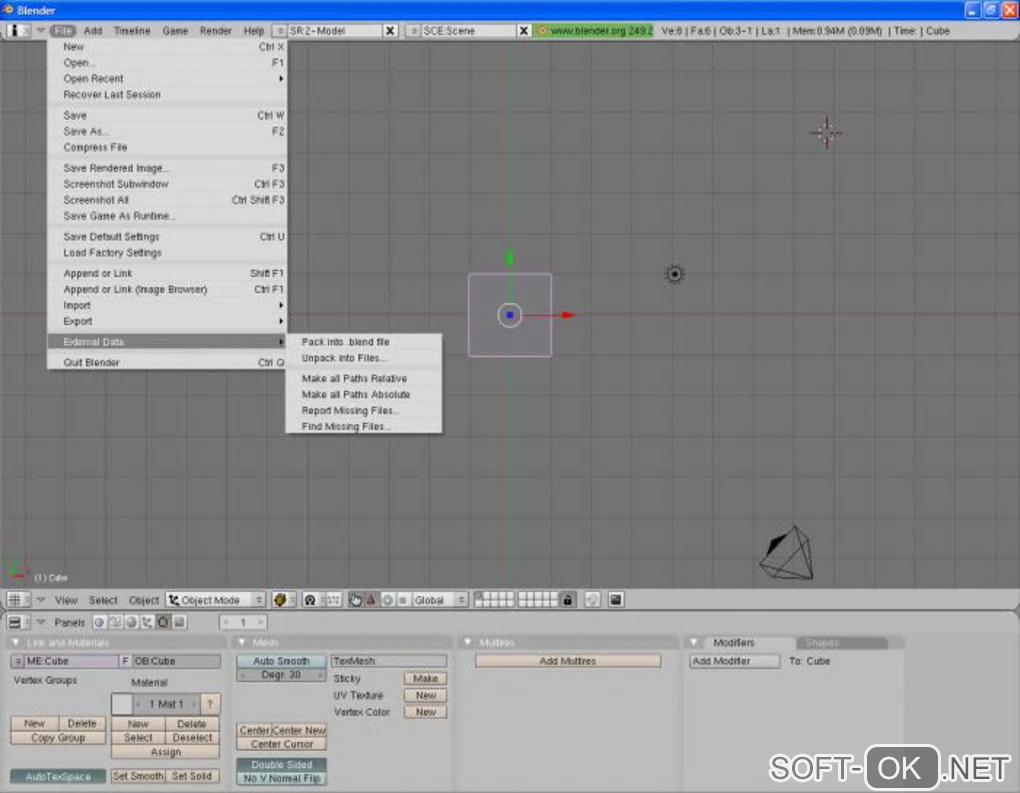Toggle Auto Smooth in Mesh panel

pos(281,661)
